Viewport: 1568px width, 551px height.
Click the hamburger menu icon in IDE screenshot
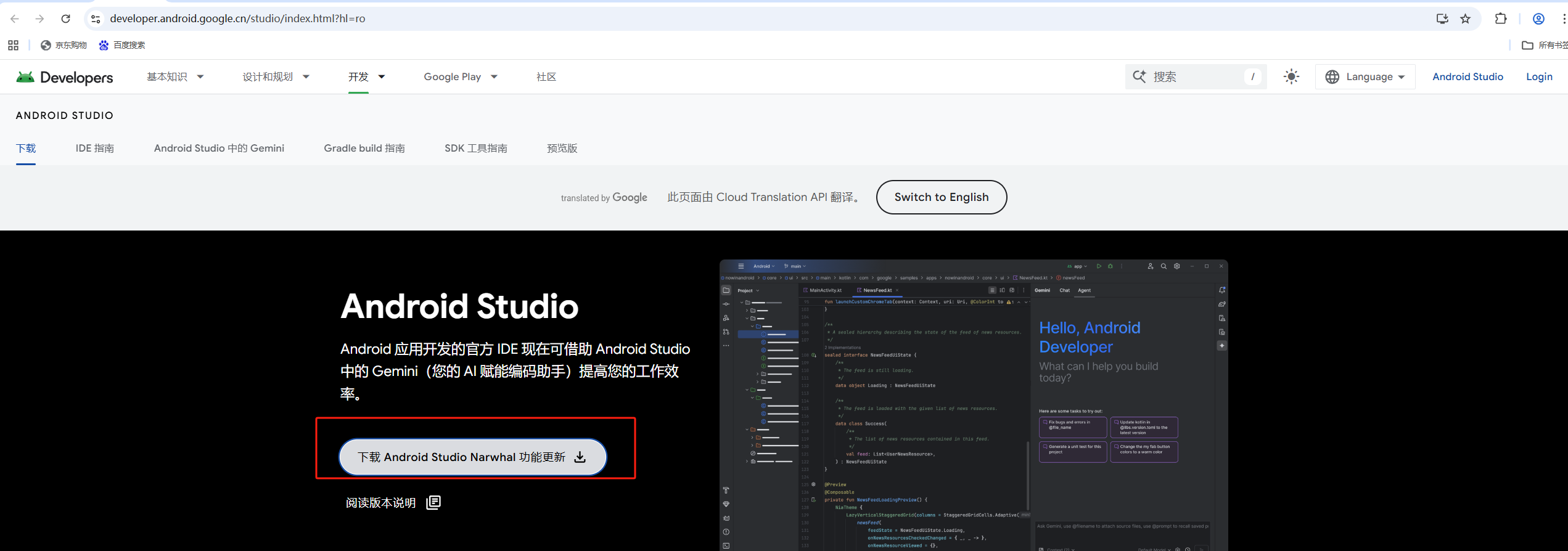pyautogui.click(x=741, y=266)
